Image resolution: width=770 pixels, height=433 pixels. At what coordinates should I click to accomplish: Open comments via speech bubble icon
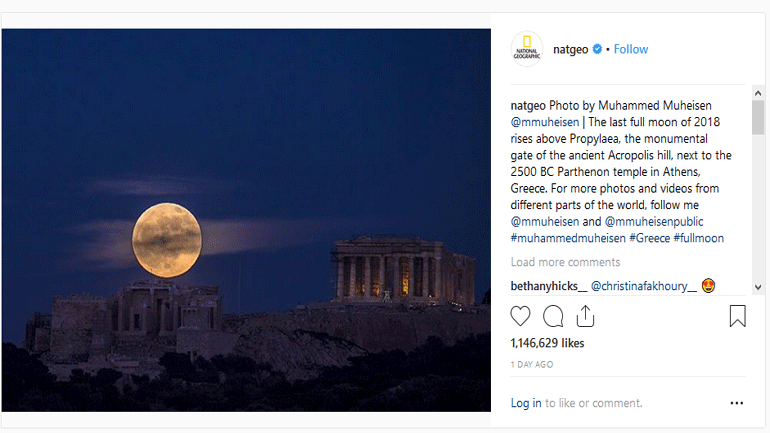553,316
